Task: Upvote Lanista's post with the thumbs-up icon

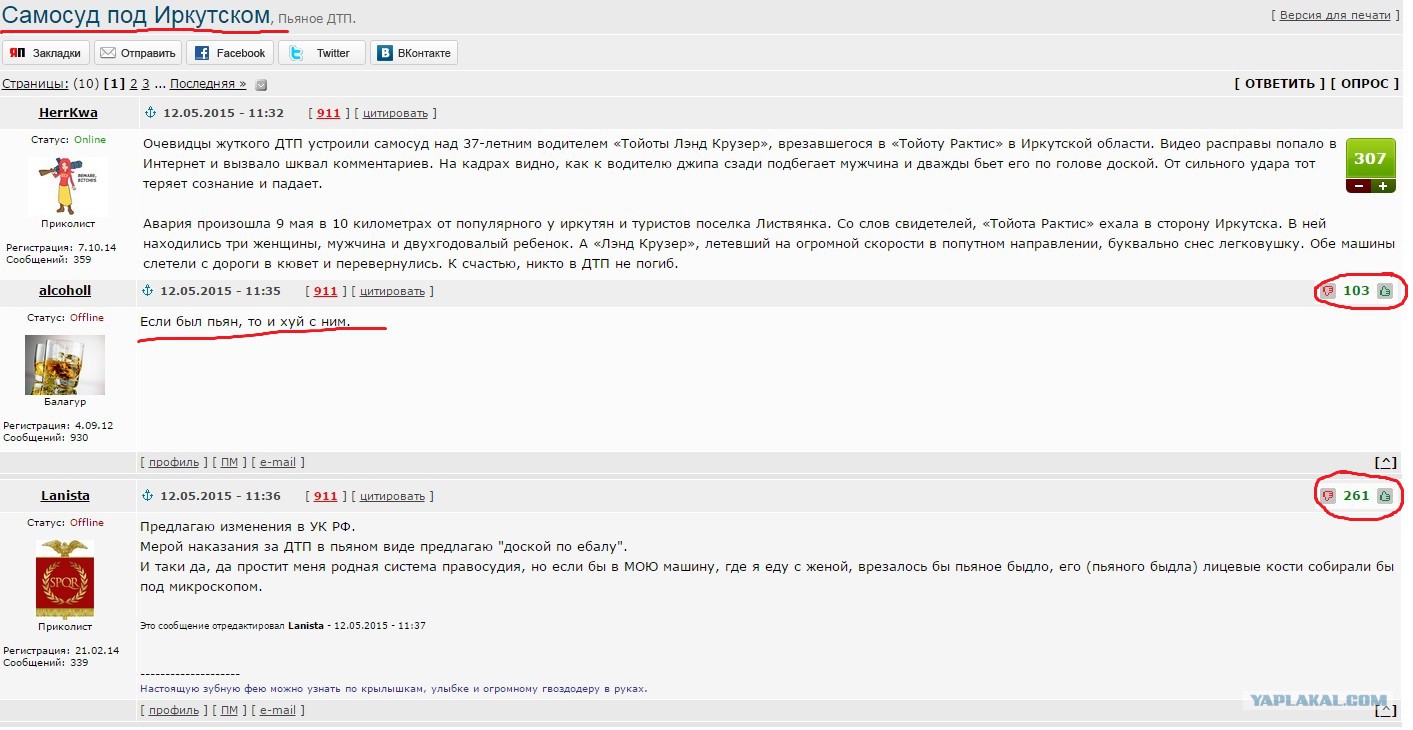Action: coord(1385,496)
